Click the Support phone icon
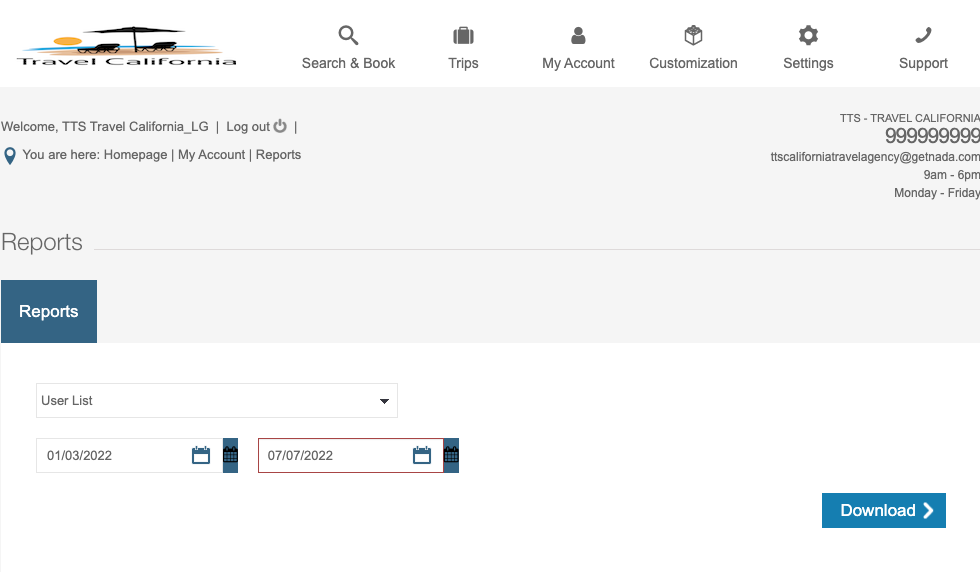The width and height of the screenshot is (980, 572). [923, 35]
